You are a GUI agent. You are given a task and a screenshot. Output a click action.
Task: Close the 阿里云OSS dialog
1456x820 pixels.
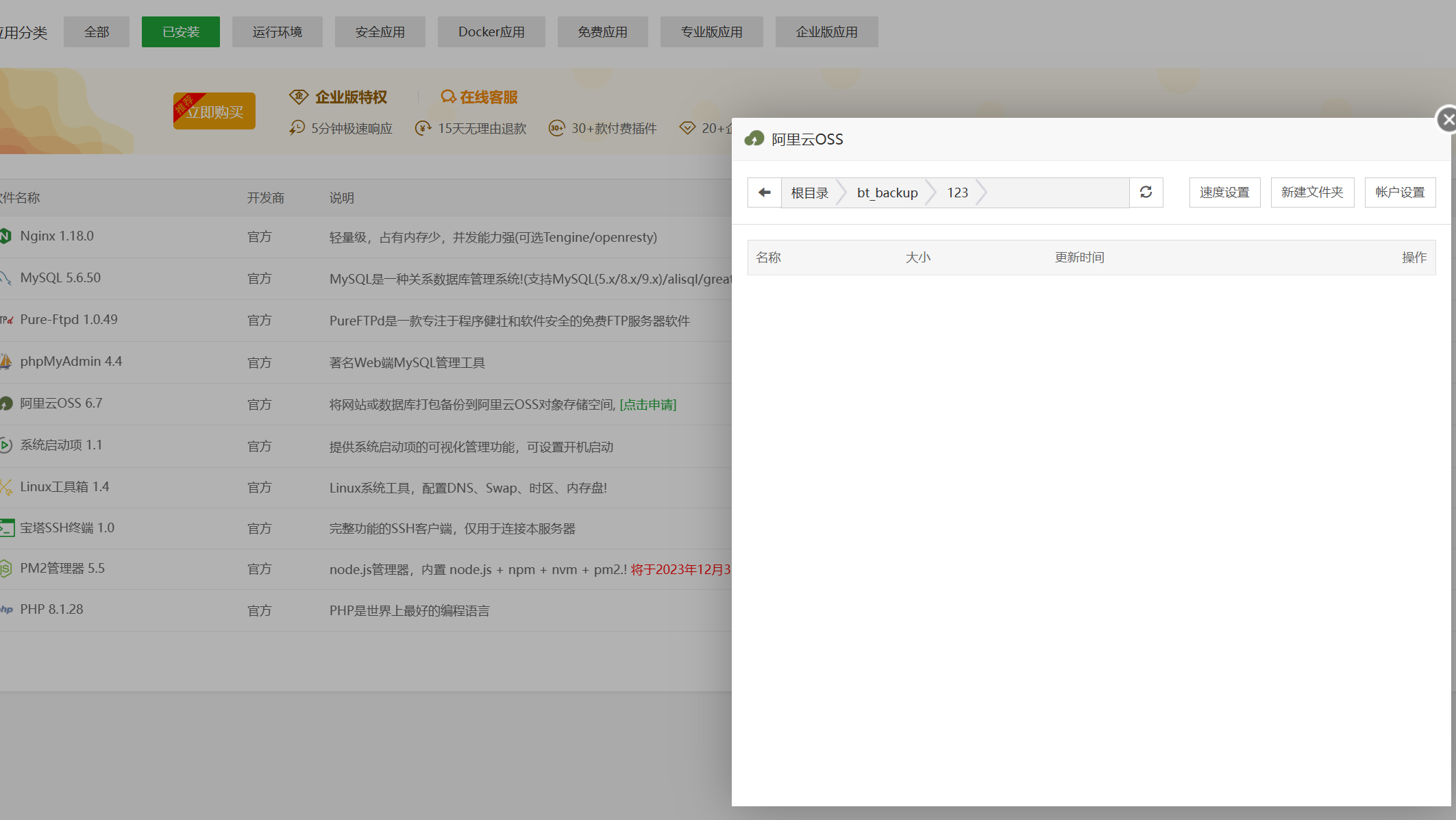(1446, 120)
